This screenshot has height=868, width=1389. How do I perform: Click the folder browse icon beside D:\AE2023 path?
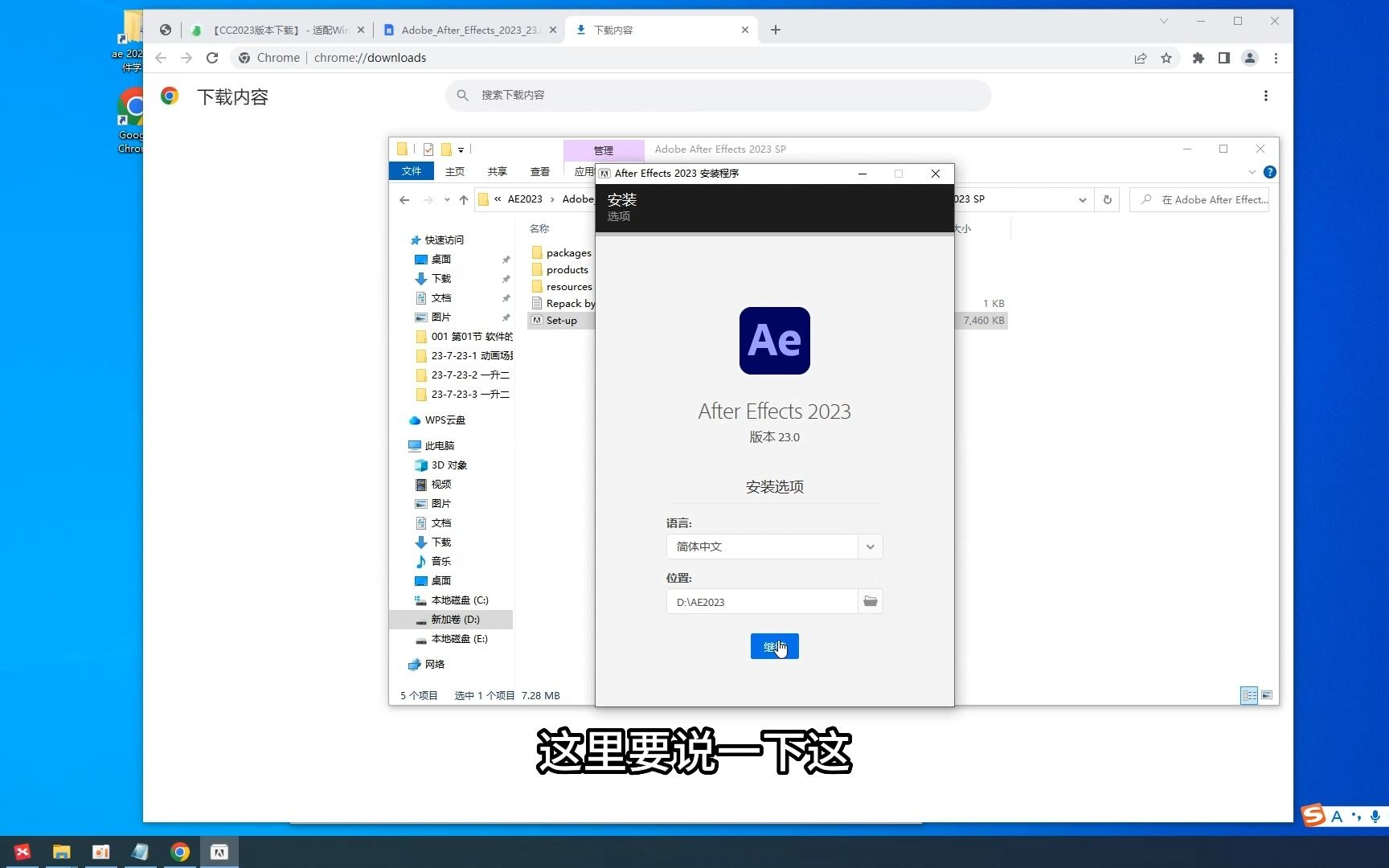871,601
